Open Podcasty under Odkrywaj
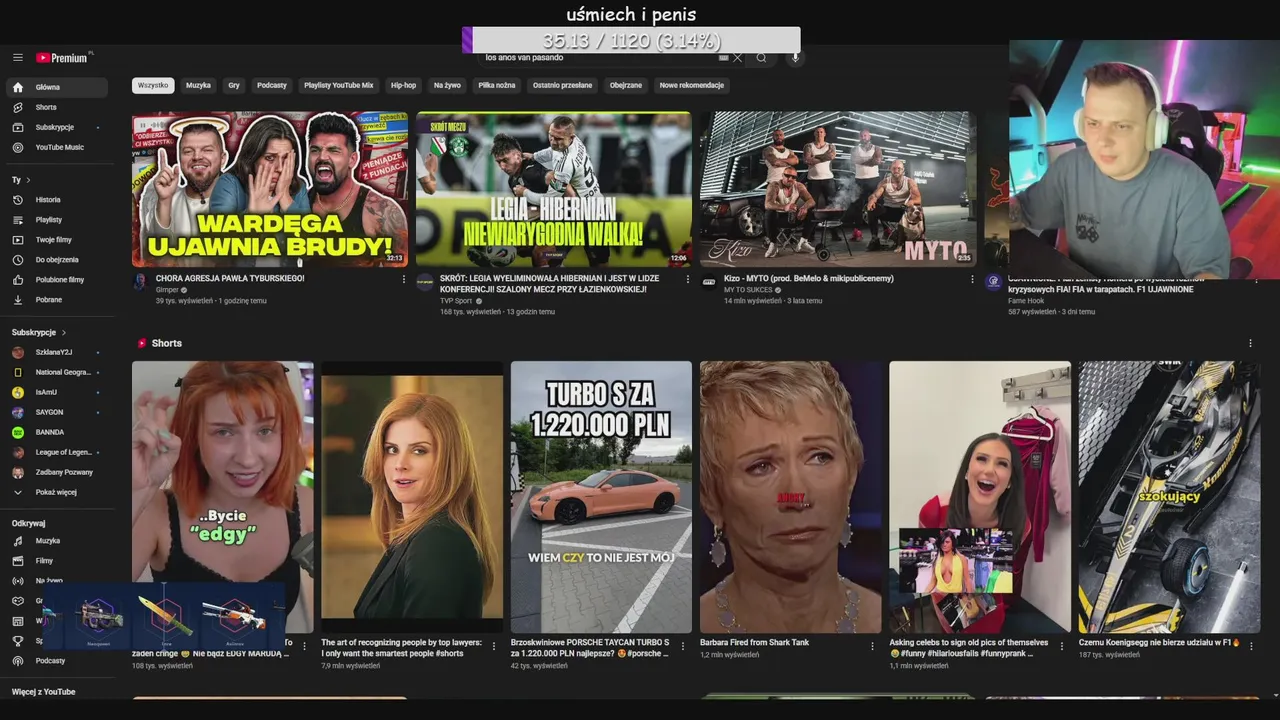1280x720 pixels. 58,661
